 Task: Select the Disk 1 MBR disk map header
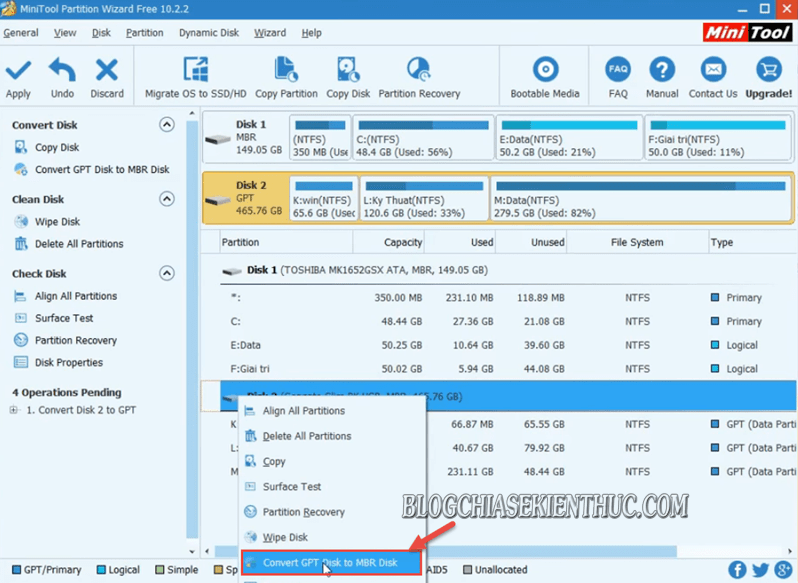coord(246,138)
